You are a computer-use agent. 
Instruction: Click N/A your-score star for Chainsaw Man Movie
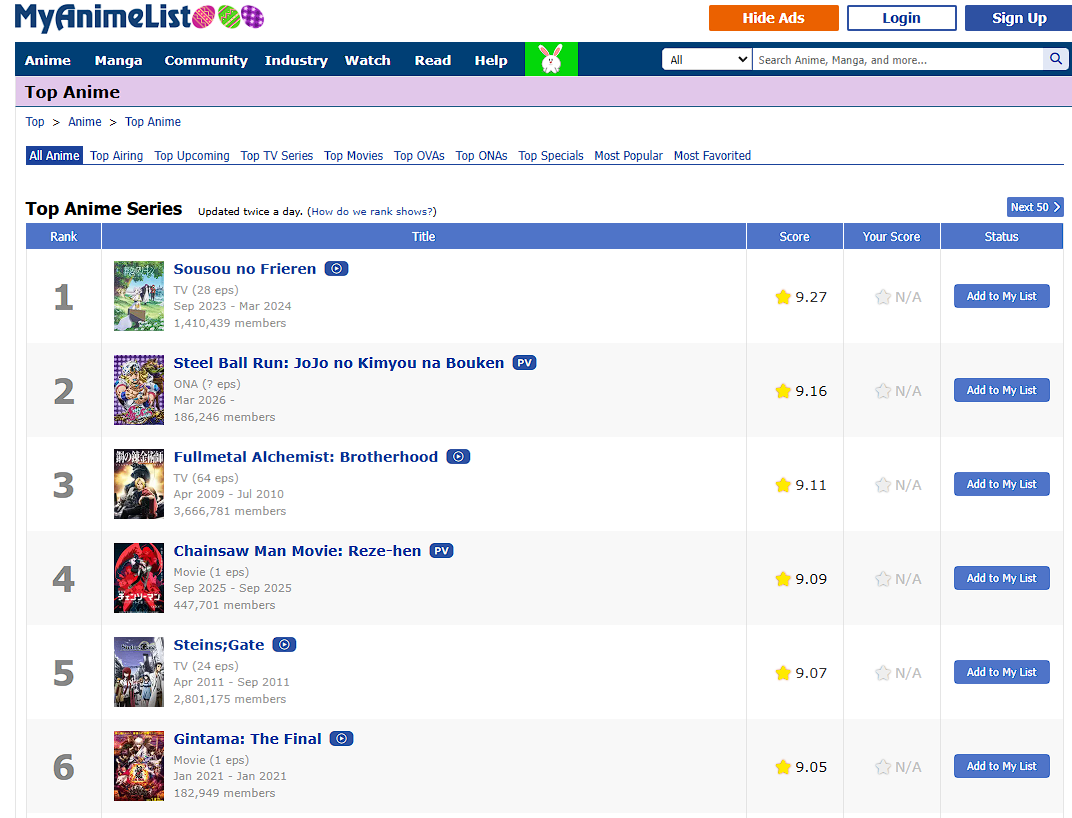[883, 579]
